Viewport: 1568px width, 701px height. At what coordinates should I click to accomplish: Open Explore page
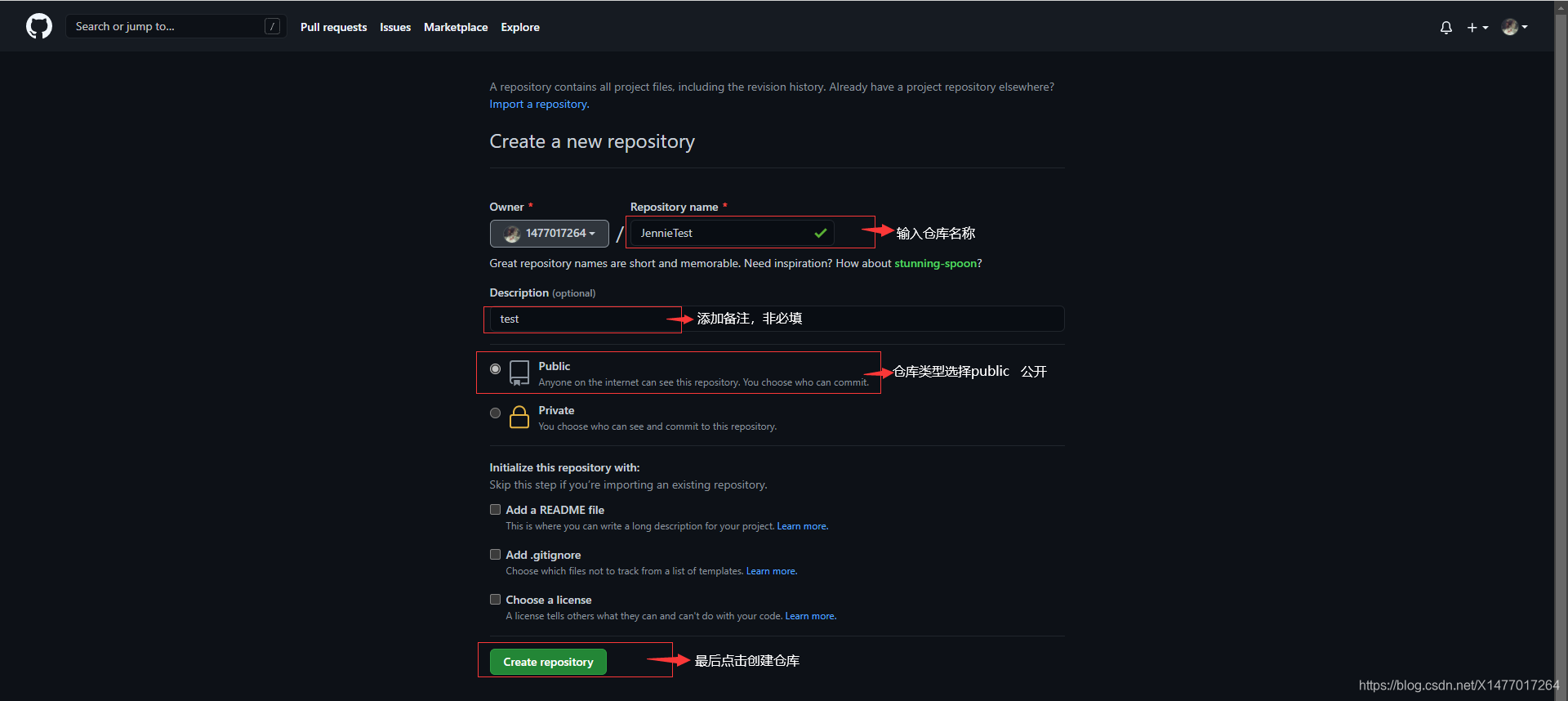pyautogui.click(x=520, y=27)
